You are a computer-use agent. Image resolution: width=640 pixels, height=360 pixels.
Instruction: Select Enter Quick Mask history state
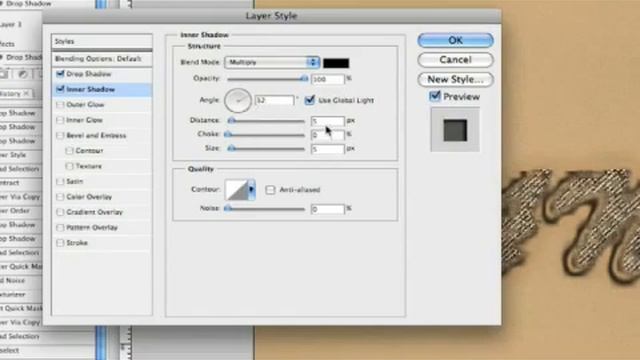[21, 267]
